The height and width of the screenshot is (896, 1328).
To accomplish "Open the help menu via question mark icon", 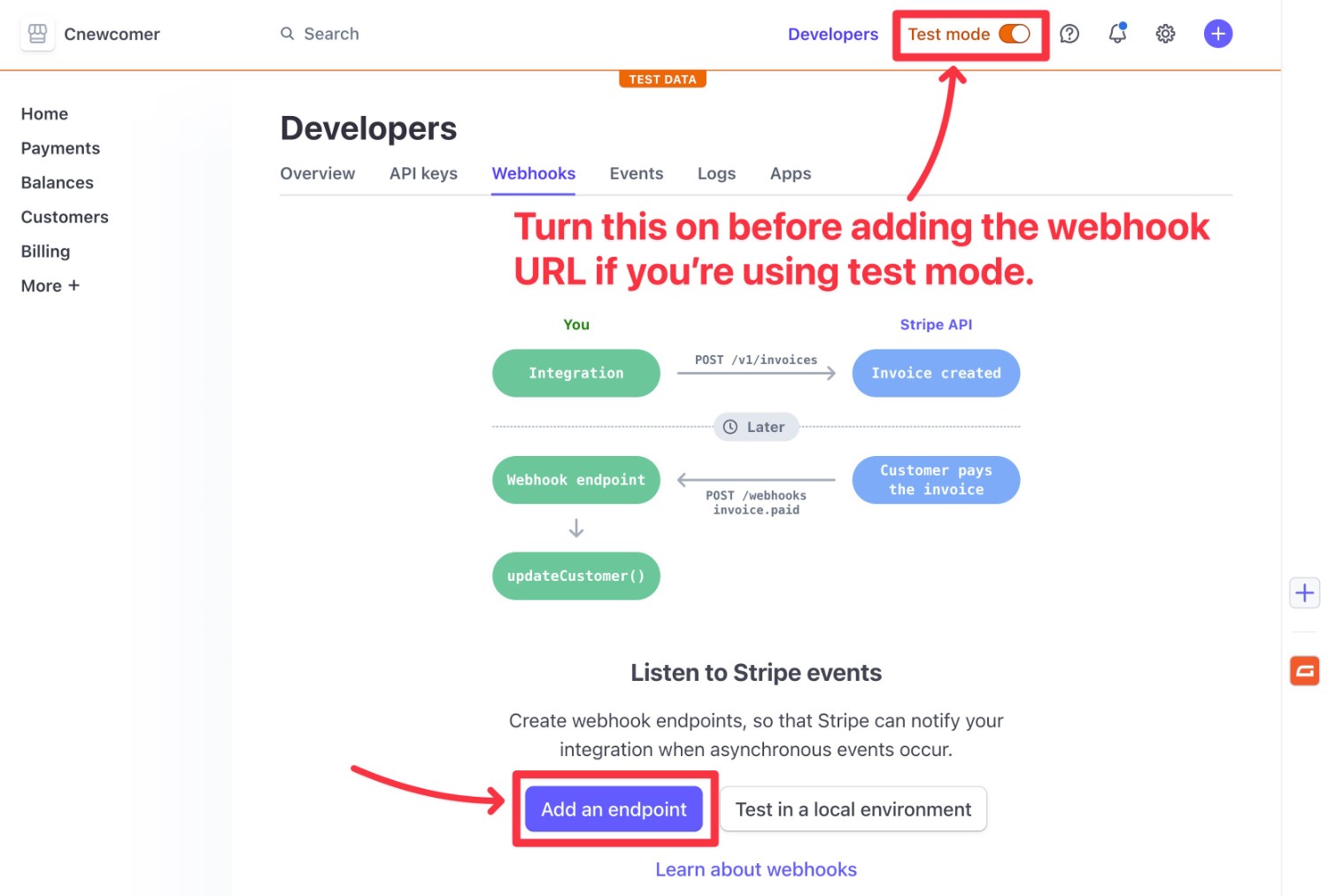I will coord(1069,34).
